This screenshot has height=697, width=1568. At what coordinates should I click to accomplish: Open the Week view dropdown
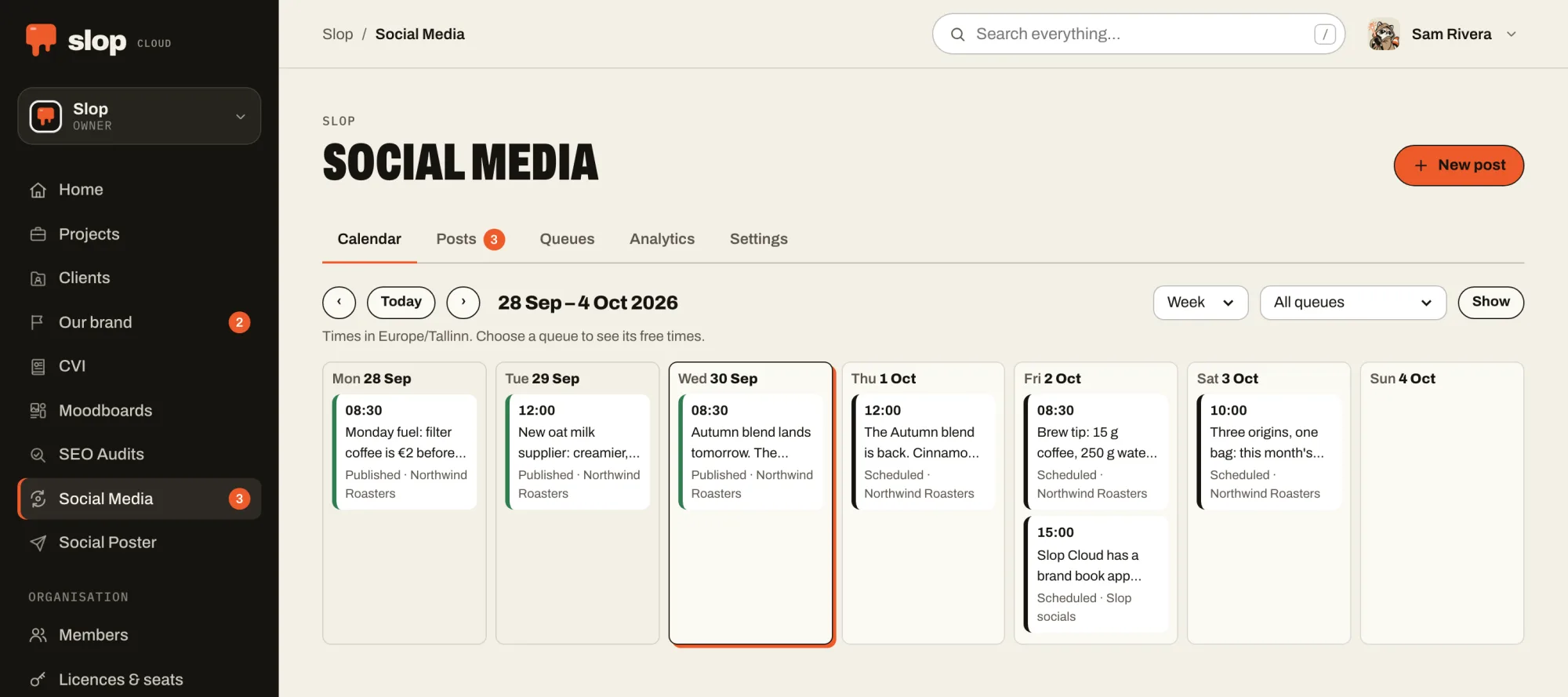(1200, 303)
